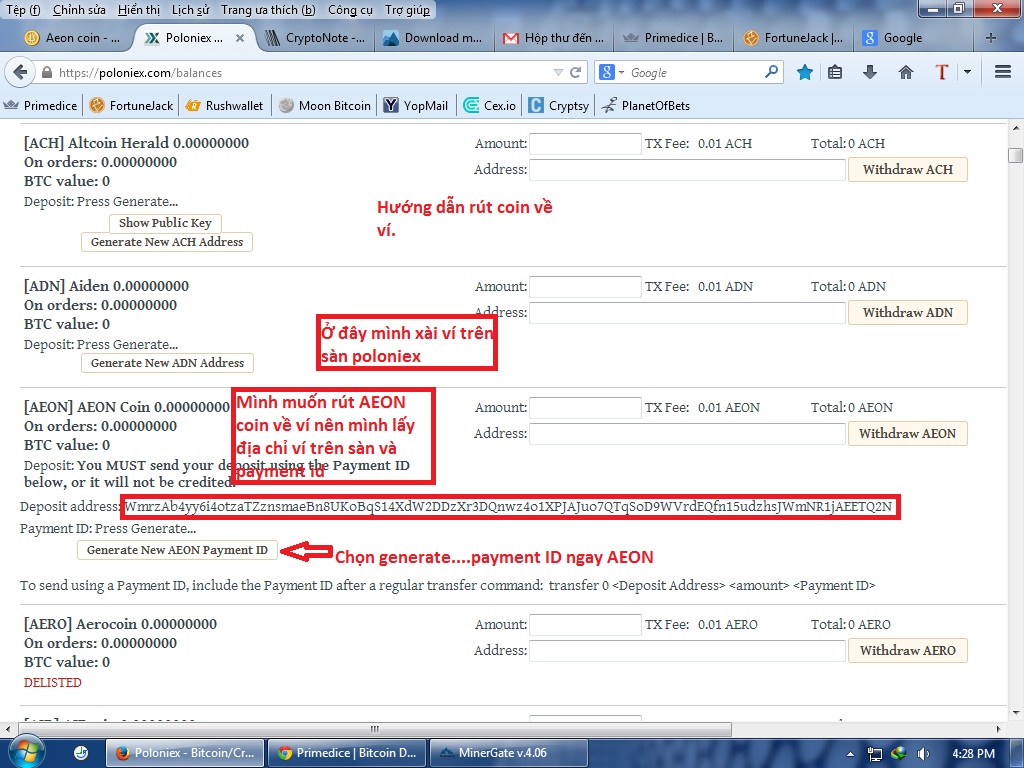
Task: Open a new tab with plus button
Action: coord(991,38)
